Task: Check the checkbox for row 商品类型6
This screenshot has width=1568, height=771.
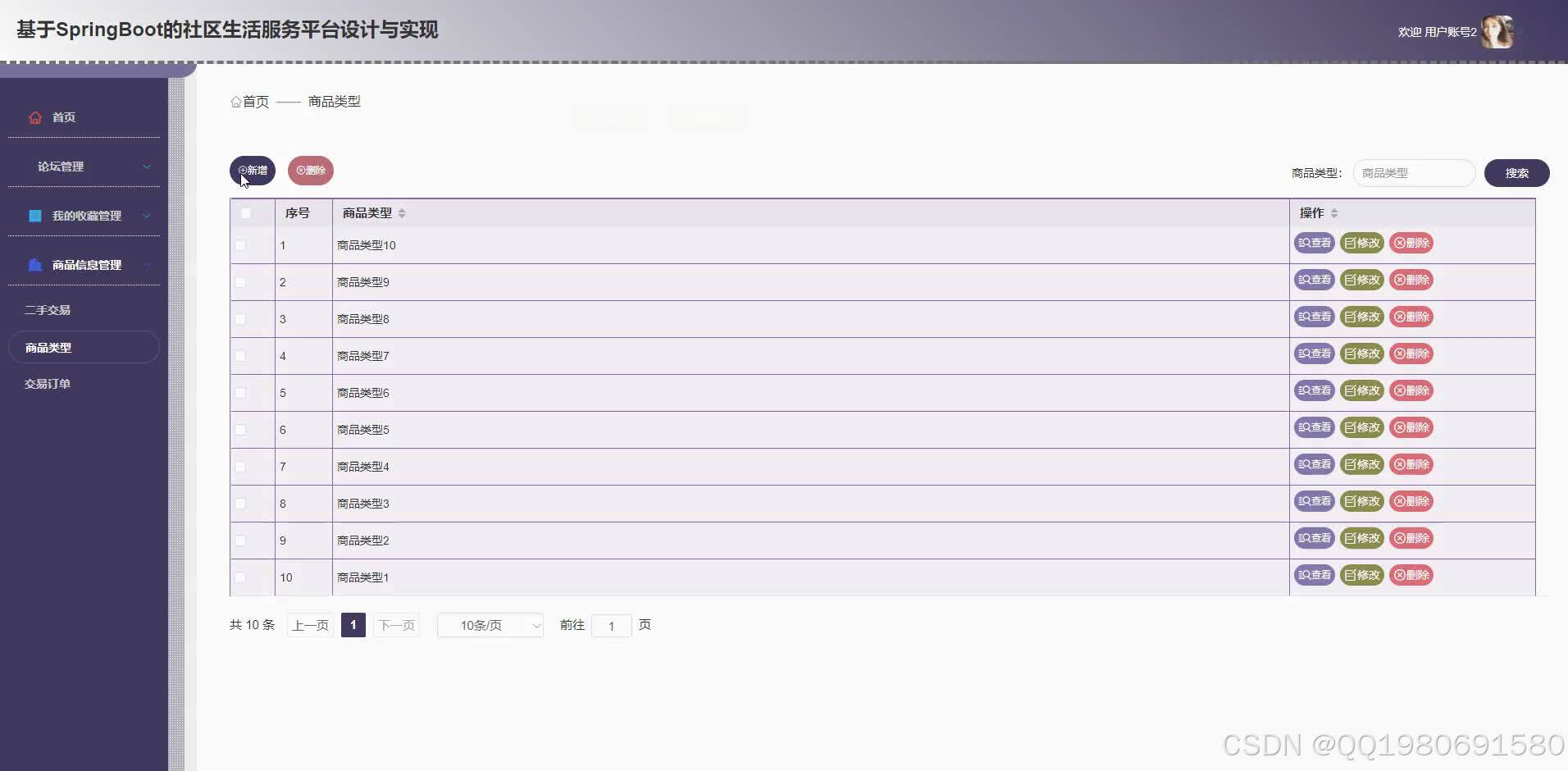Action: tap(240, 392)
